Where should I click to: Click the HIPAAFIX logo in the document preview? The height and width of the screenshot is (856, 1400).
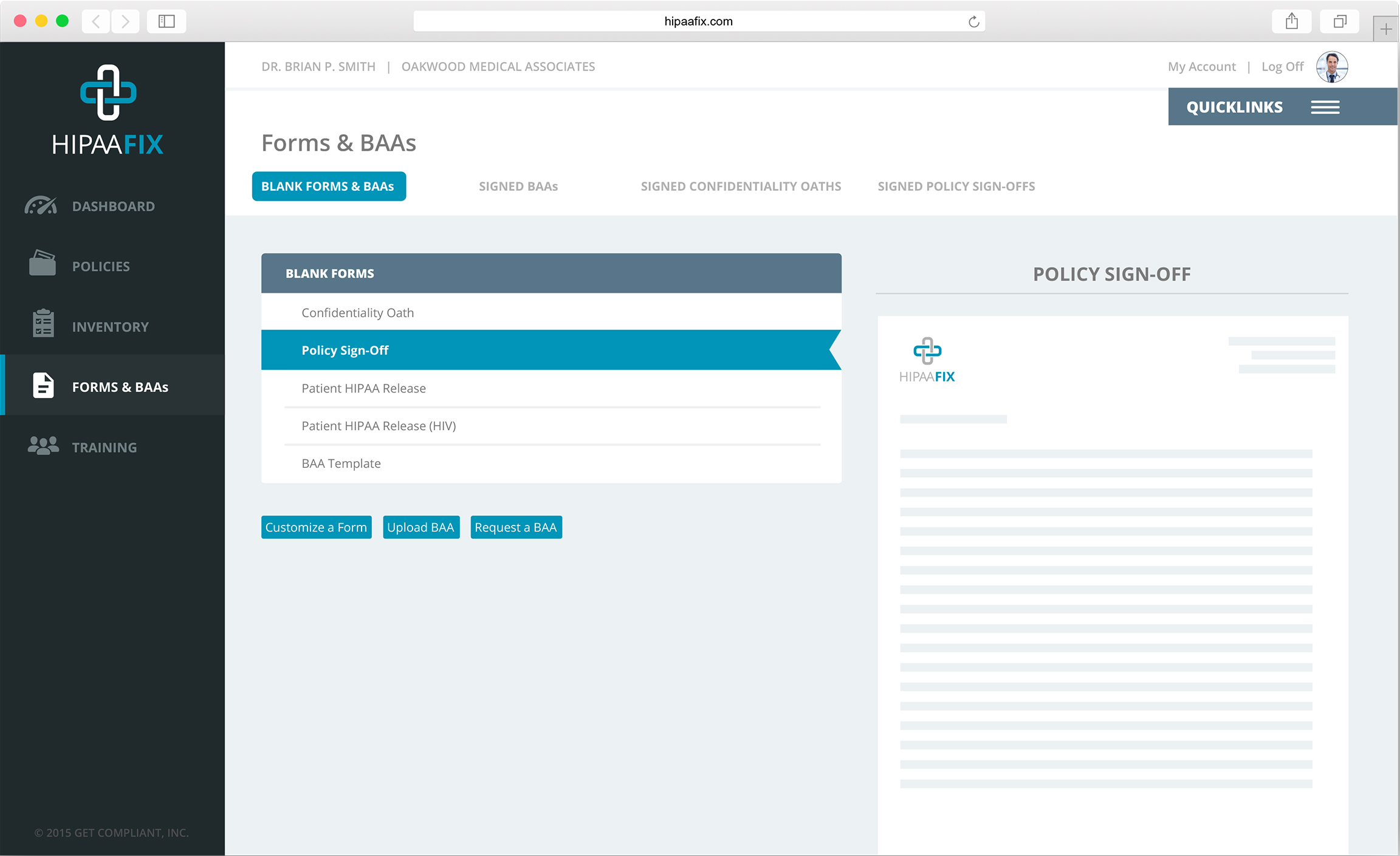tap(927, 360)
